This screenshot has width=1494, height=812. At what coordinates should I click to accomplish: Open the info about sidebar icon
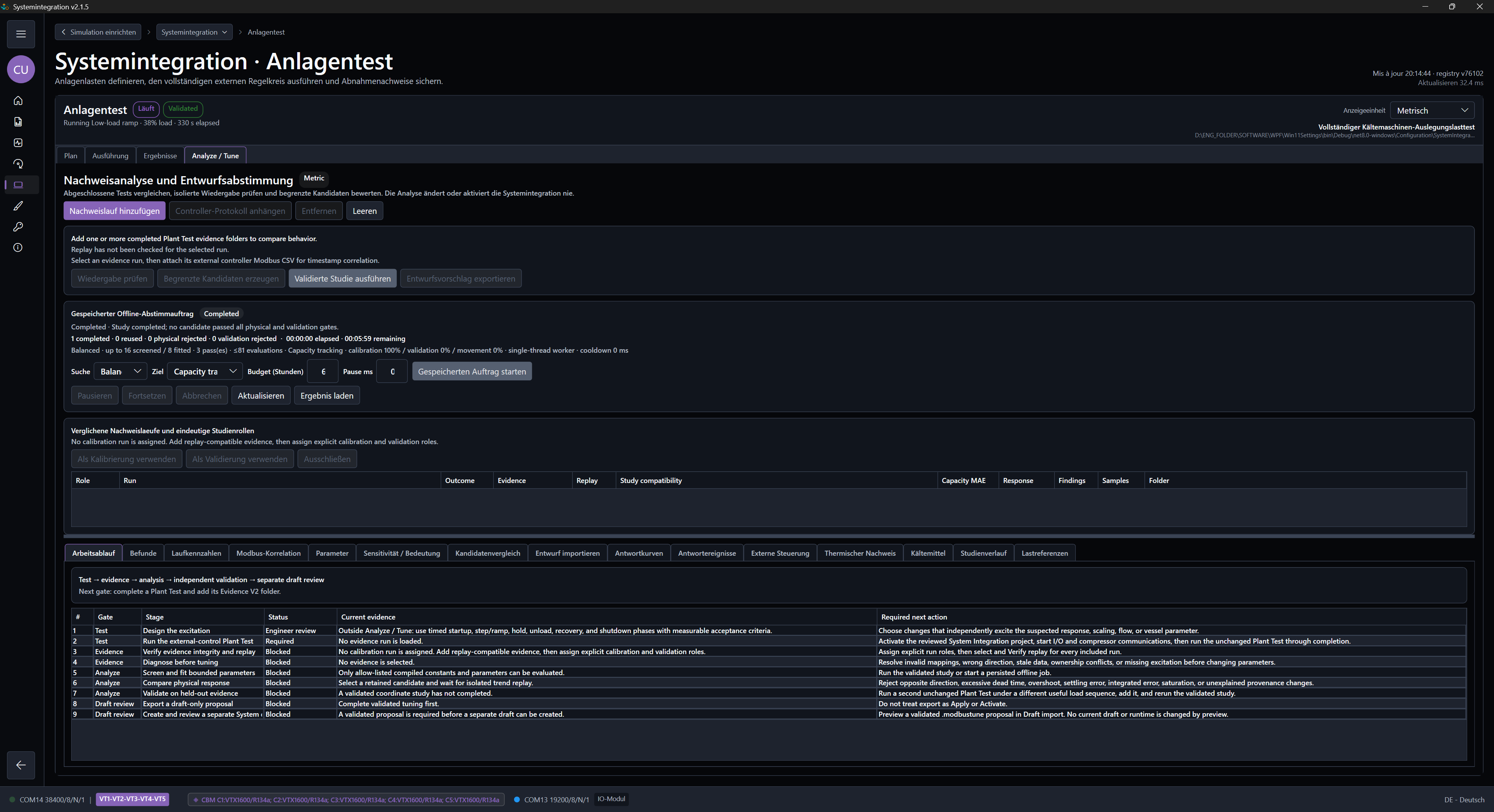18,247
